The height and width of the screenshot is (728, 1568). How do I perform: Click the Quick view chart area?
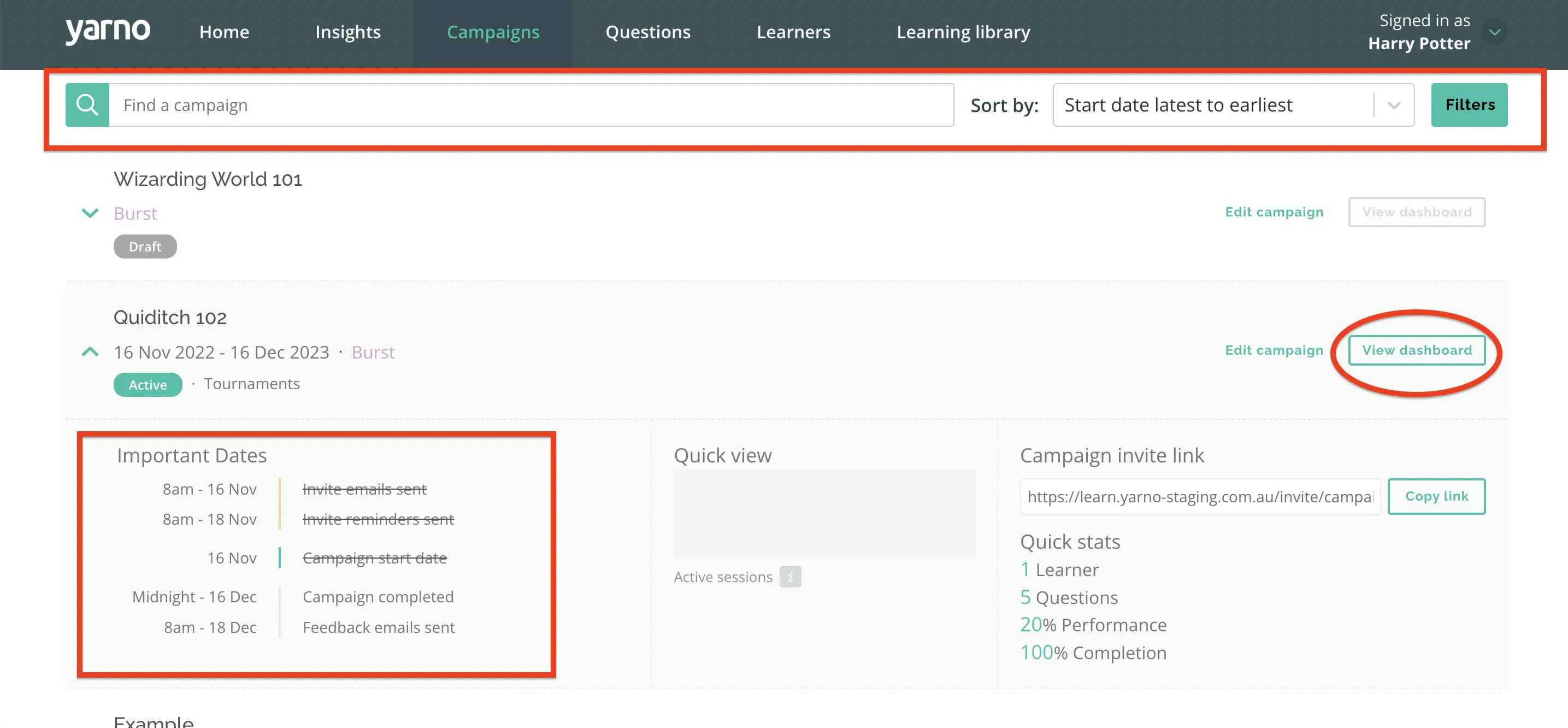823,513
